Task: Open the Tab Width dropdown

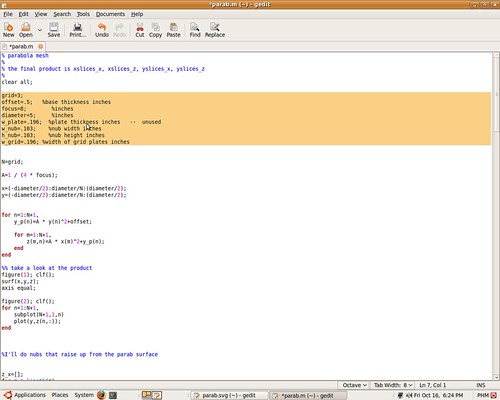Action: tap(393, 385)
